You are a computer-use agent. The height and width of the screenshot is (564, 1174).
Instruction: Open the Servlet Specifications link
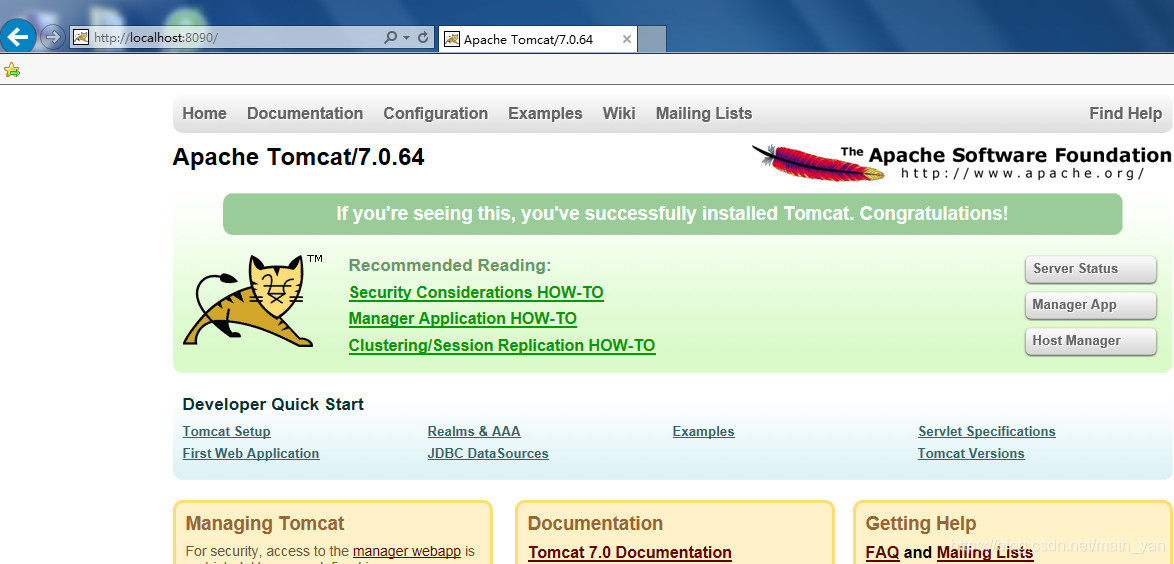point(987,431)
